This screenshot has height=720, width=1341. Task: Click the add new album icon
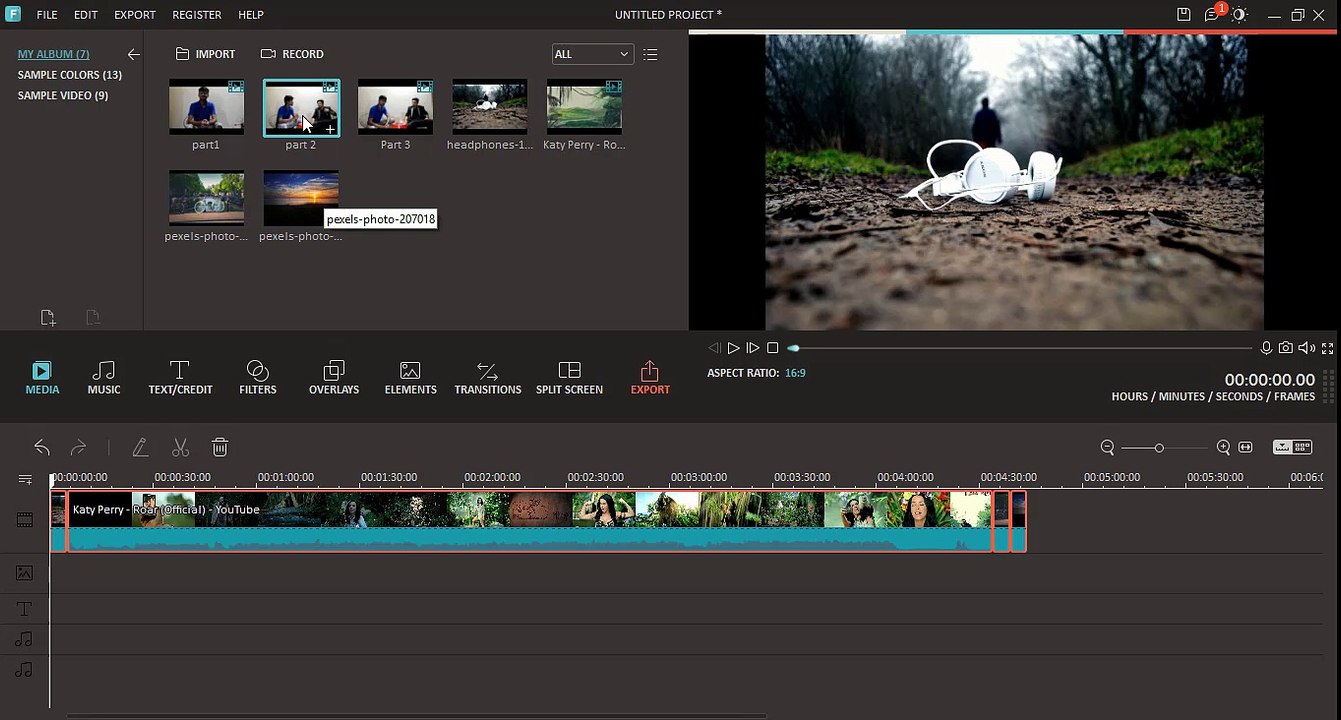48,318
